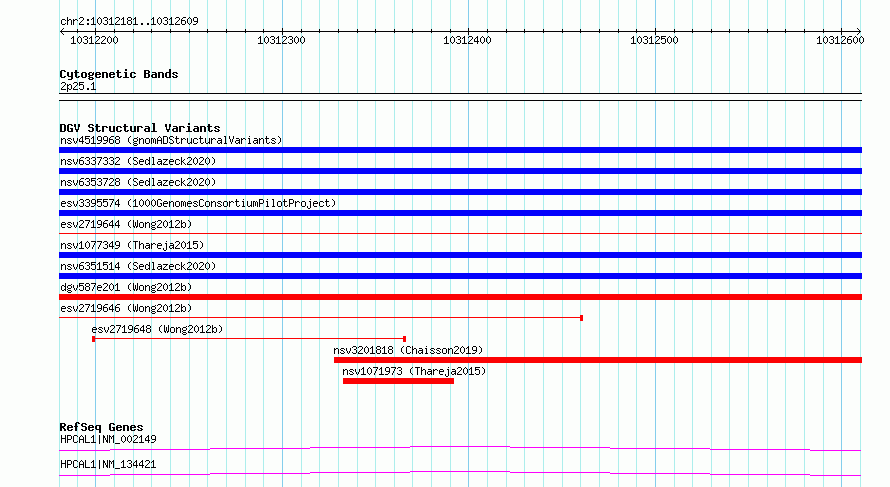The width and height of the screenshot is (890, 487).
Task: Click the RefSeq Genes track title
Action: 101,427
